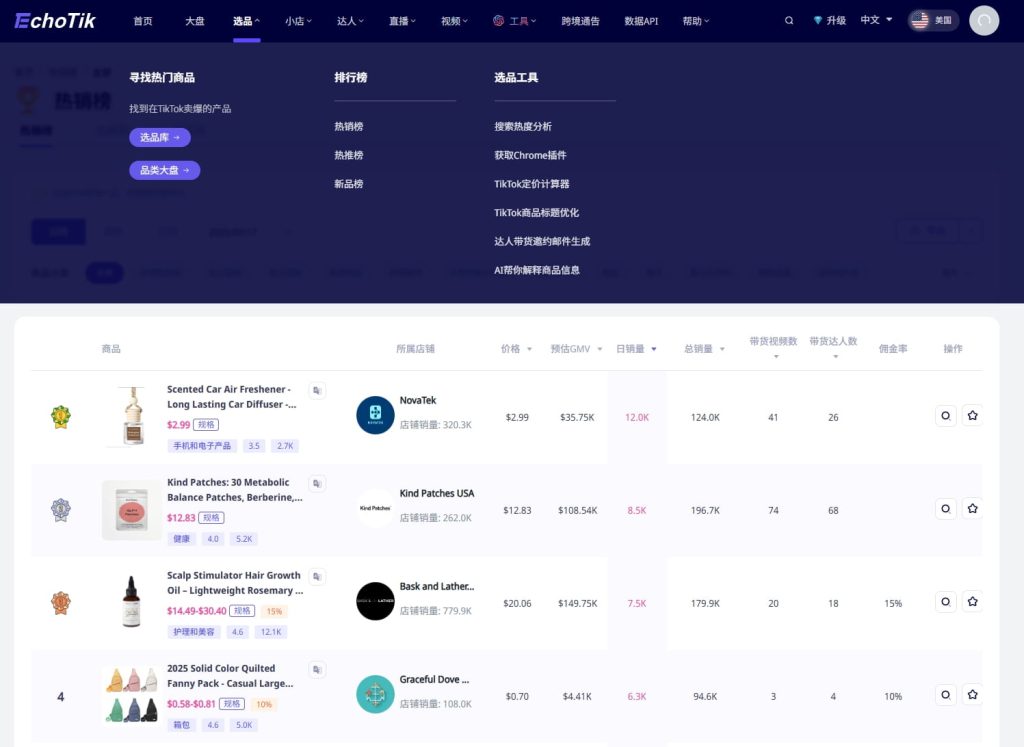Click the copy icon beside Scented Car Air Freshener
The width and height of the screenshot is (1024, 747).
click(x=317, y=390)
